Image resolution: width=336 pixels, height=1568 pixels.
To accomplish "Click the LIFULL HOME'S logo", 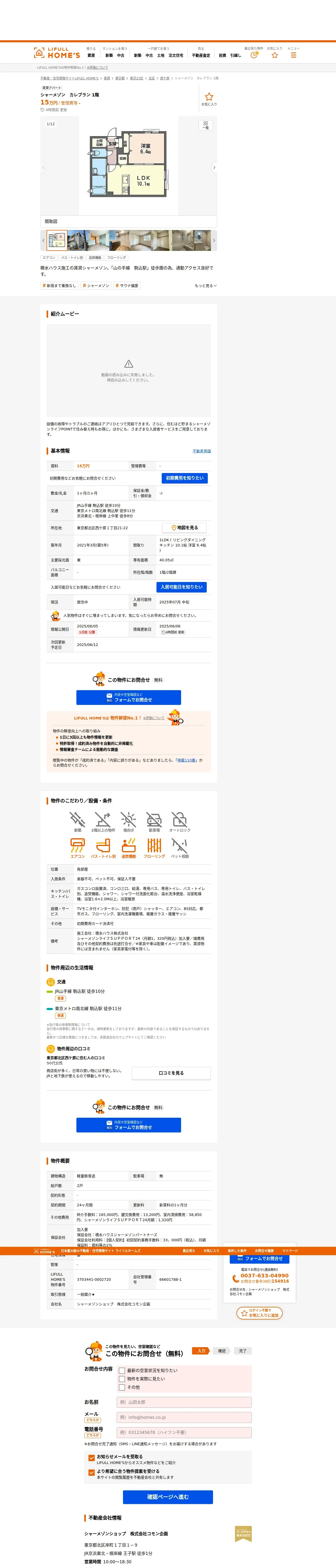I will pyautogui.click(x=57, y=53).
